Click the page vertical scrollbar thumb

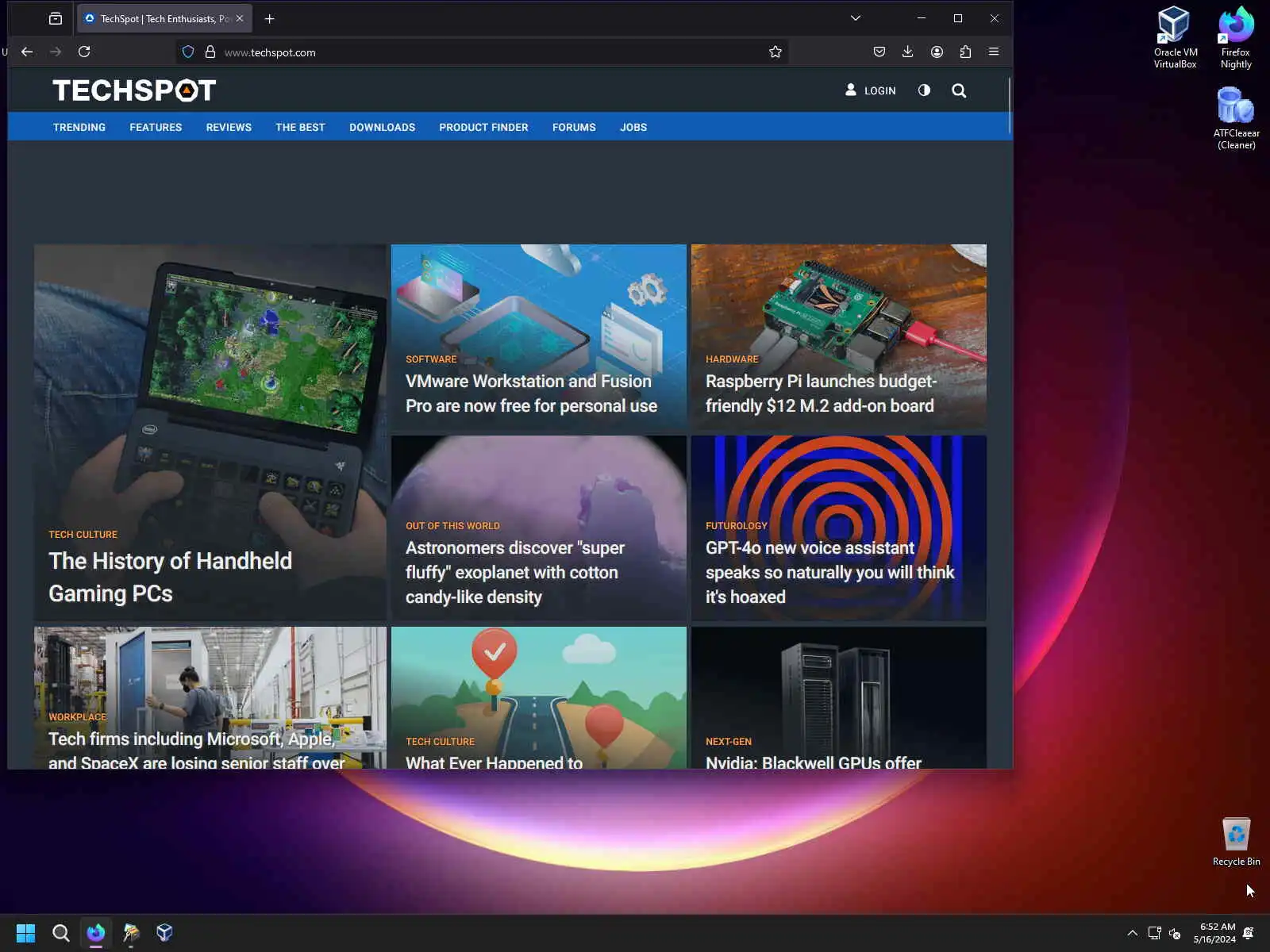pyautogui.click(x=1010, y=105)
